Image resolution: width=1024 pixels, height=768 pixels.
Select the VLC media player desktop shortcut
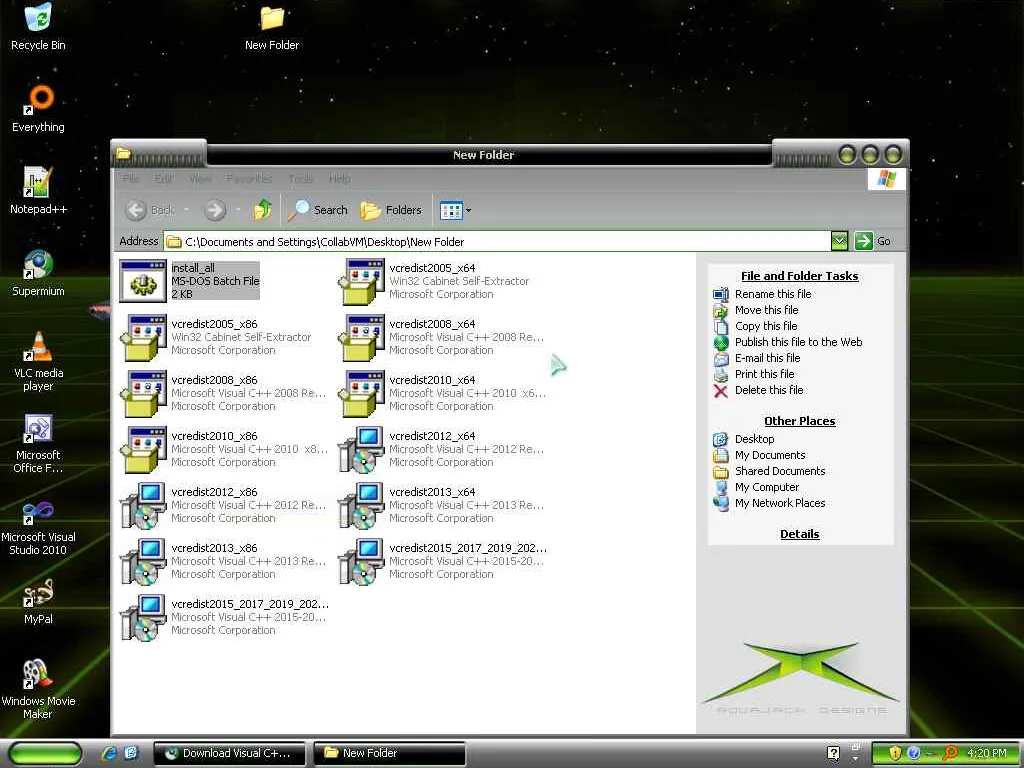click(38, 361)
